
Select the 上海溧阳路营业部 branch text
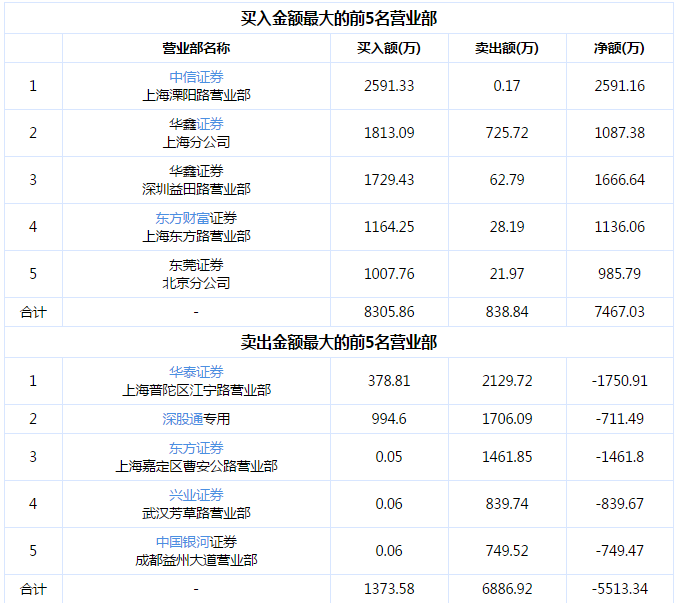pos(196,95)
